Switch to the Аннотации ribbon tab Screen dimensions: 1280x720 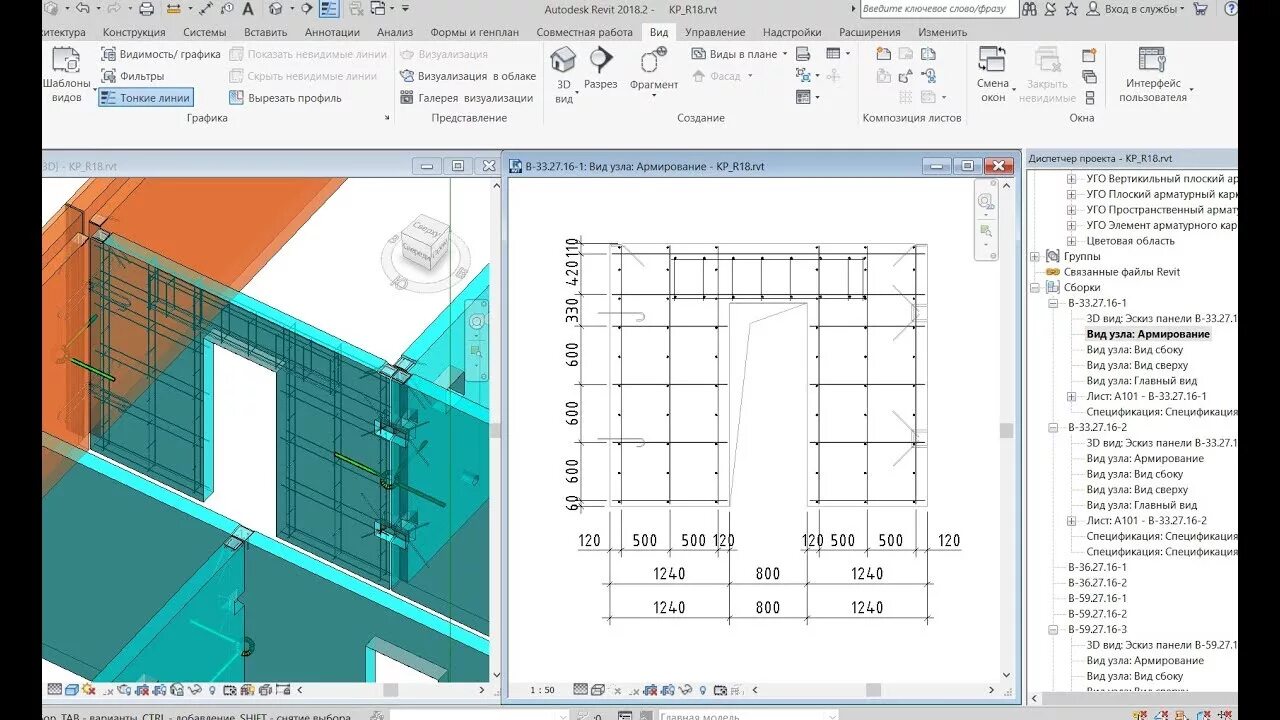point(332,32)
